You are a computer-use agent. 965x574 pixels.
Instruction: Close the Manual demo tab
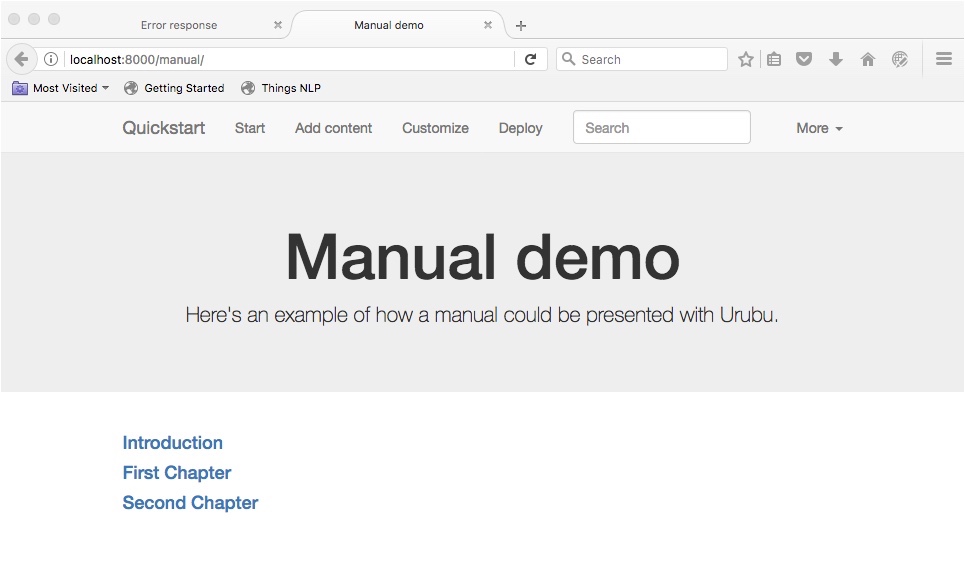(x=487, y=25)
